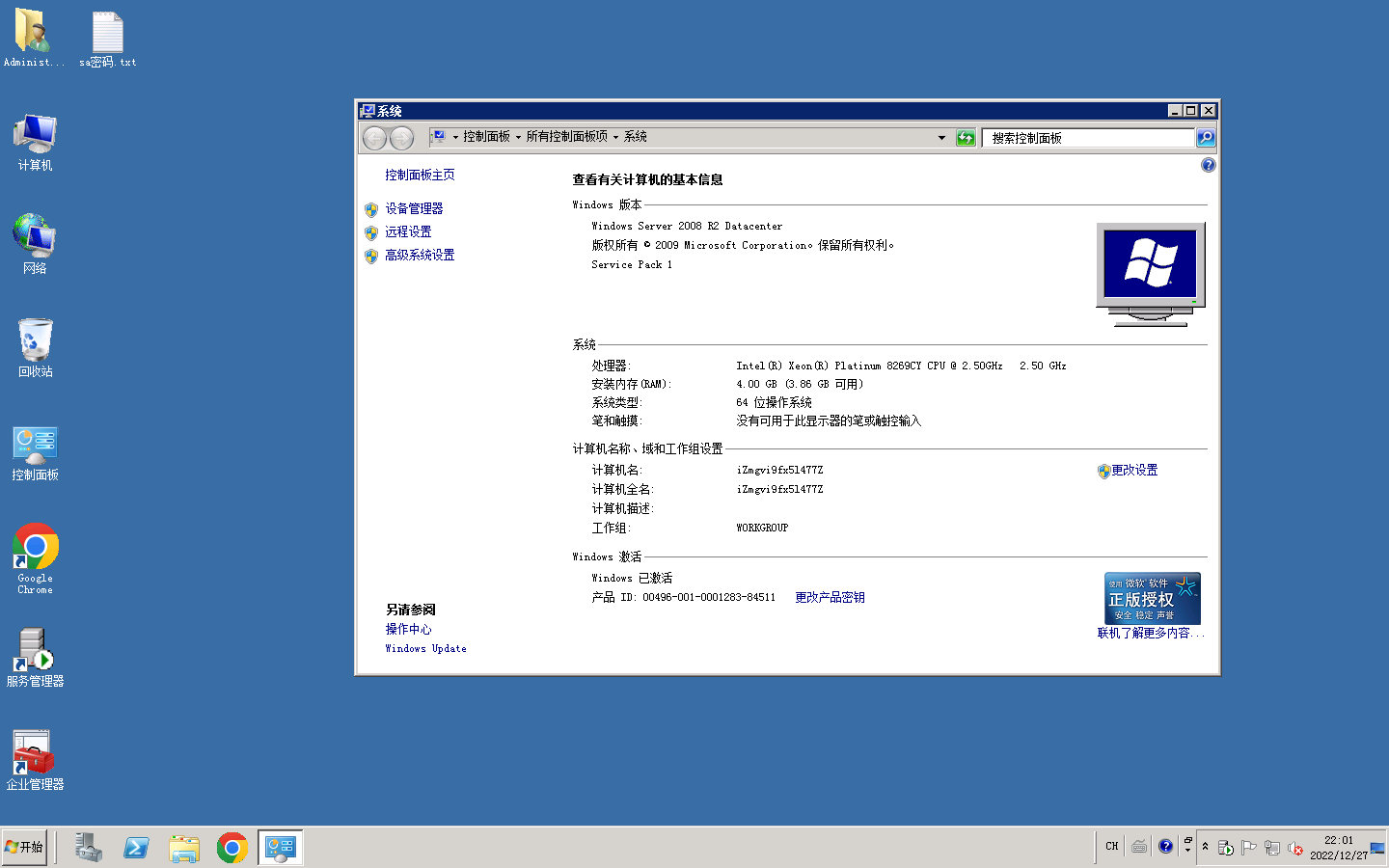Click SQL server service tray icon
This screenshot has width=1389, height=868.
(x=1226, y=848)
